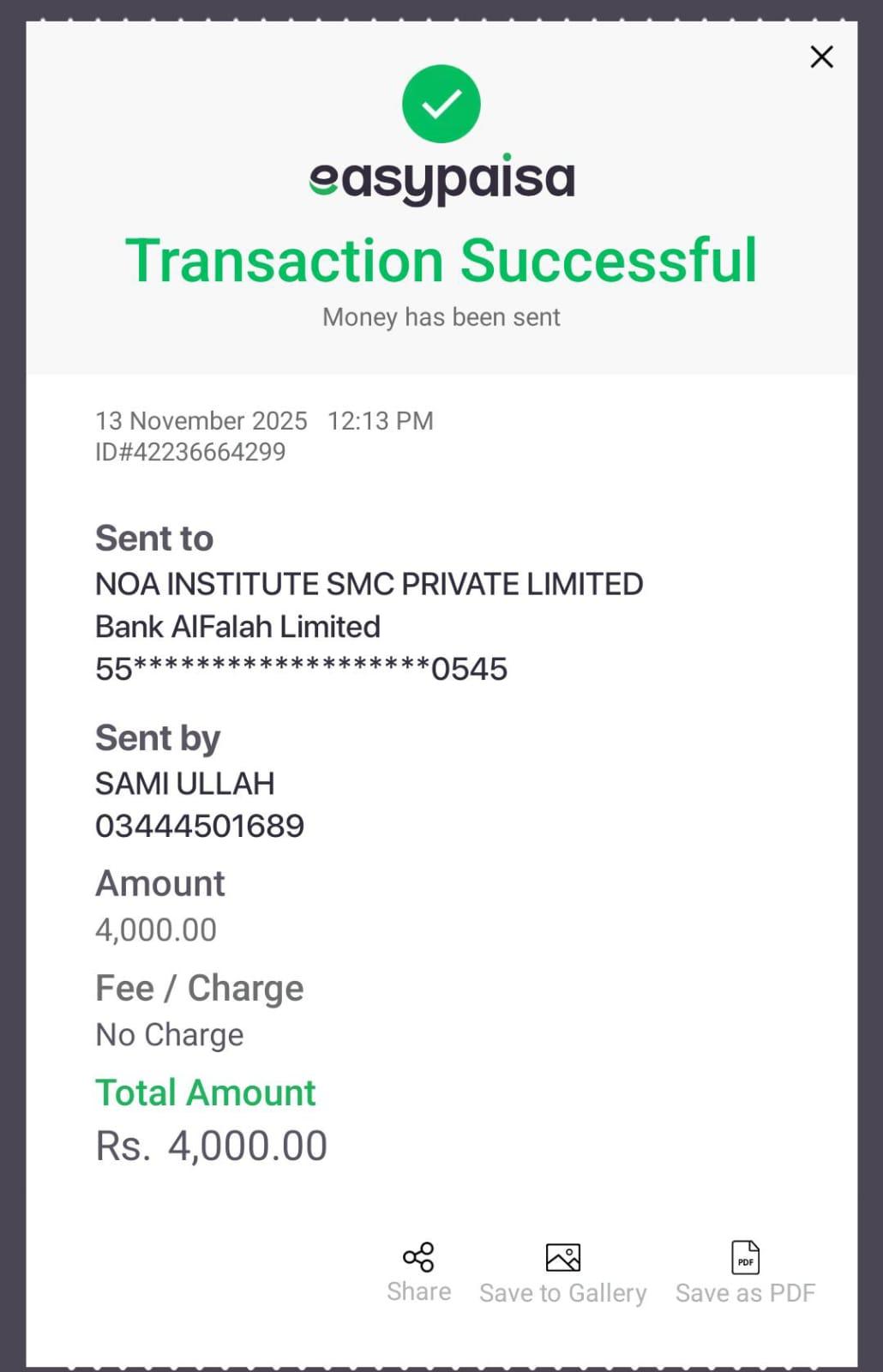Select the Save as PDF label
The height and width of the screenshot is (1372, 883).
coord(745,1293)
